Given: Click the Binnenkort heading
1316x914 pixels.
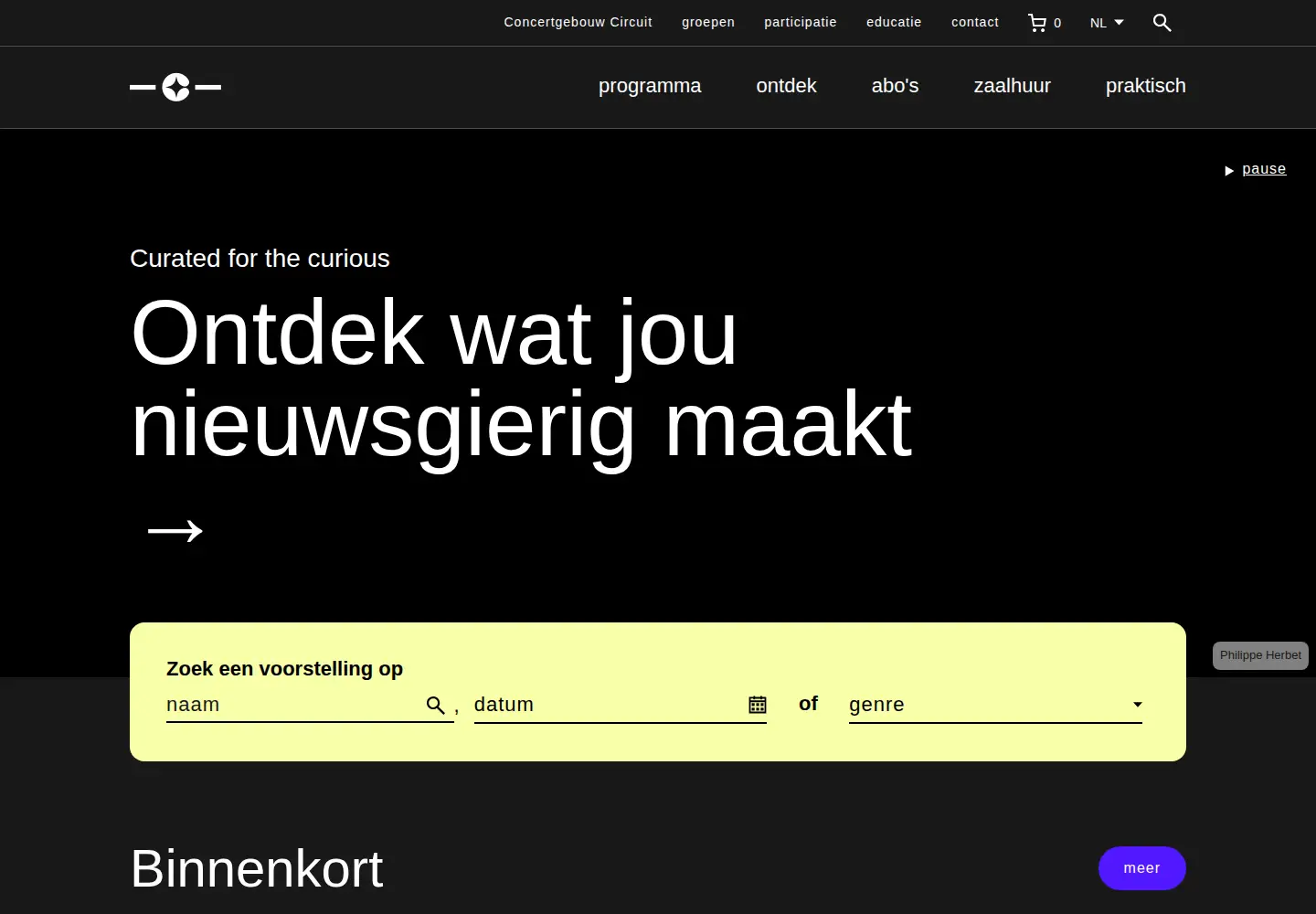Looking at the screenshot, I should (257, 868).
